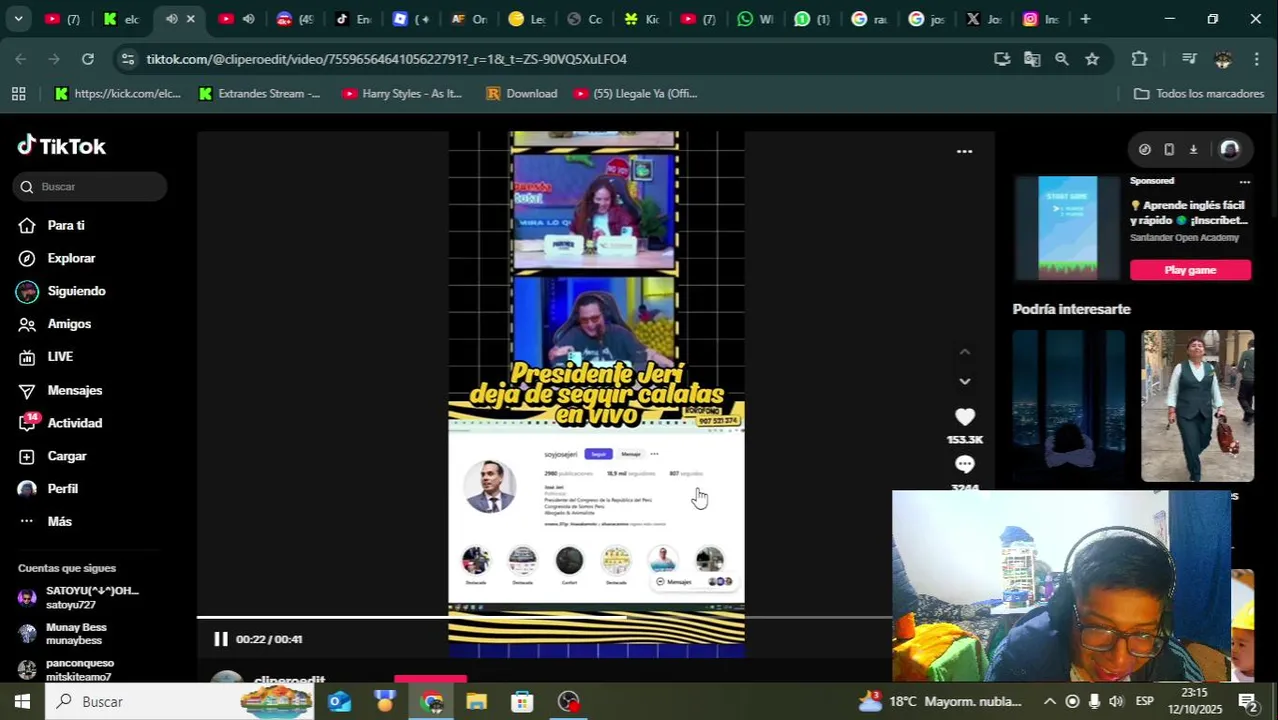Open File Explorer from the taskbar
This screenshot has width=1278, height=720.
pos(476,702)
